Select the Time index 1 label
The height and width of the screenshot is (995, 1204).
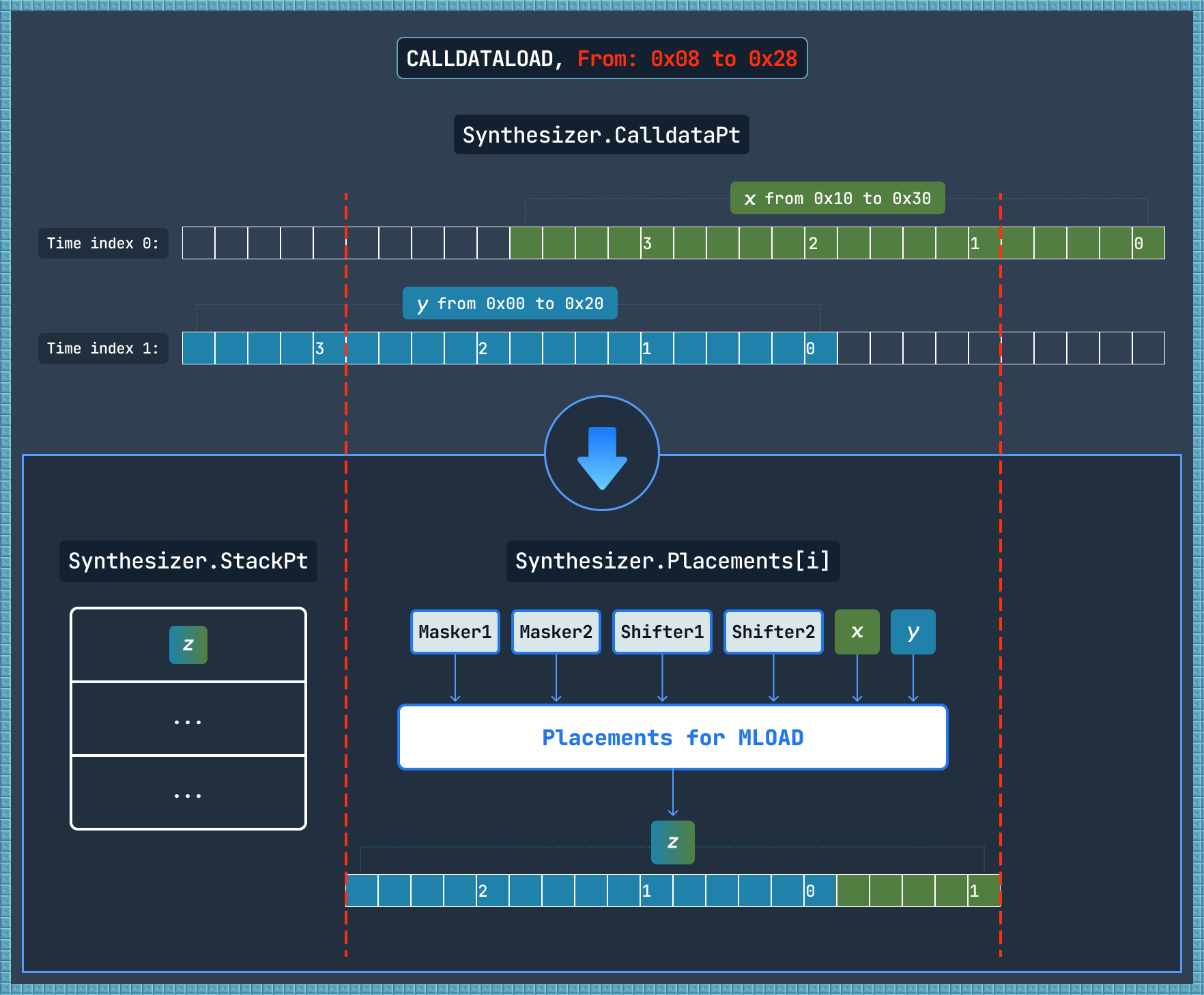[103, 349]
